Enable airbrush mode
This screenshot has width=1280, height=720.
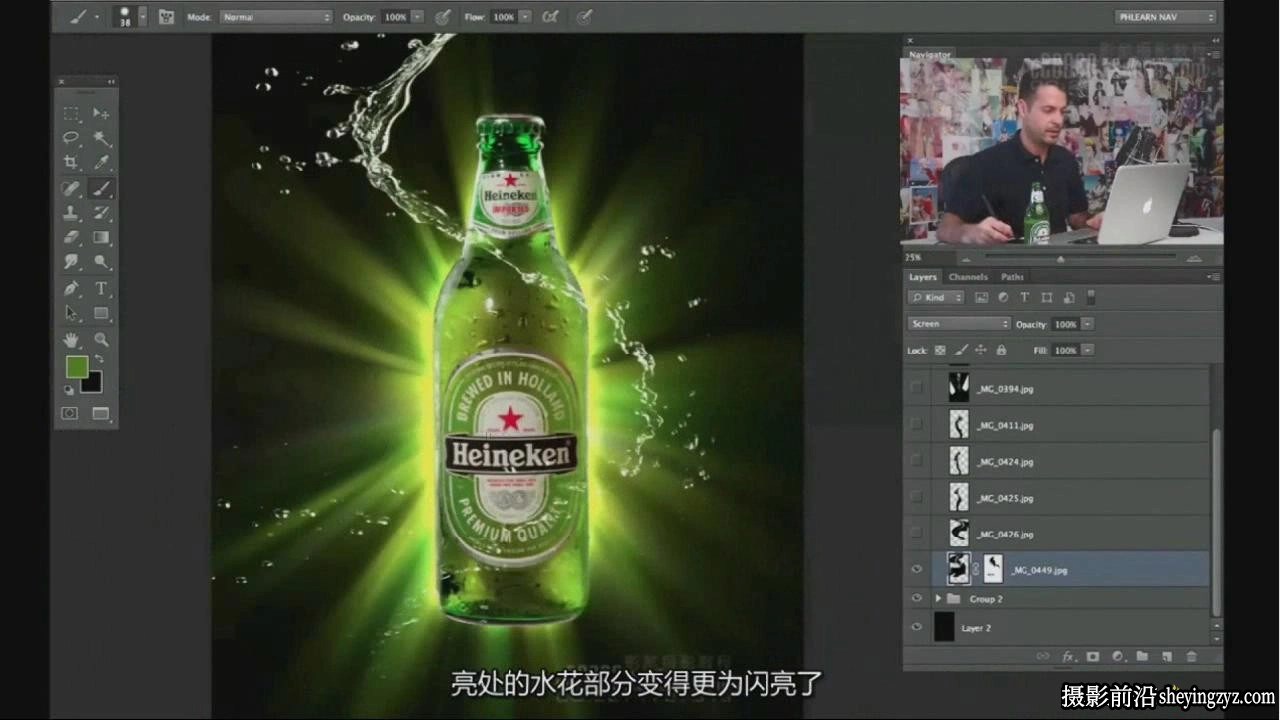[x=550, y=17]
